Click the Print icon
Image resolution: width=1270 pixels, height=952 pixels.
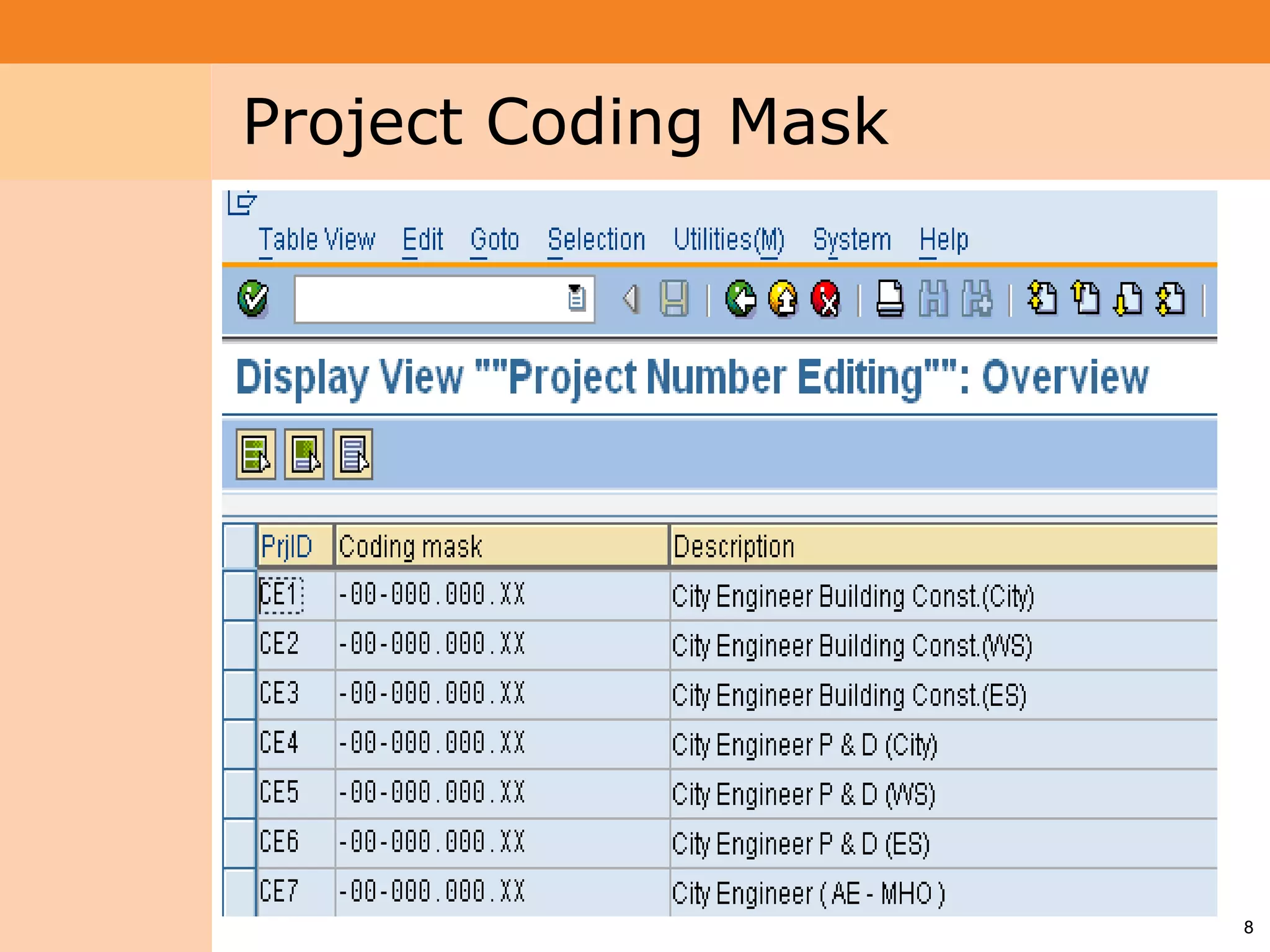(890, 299)
